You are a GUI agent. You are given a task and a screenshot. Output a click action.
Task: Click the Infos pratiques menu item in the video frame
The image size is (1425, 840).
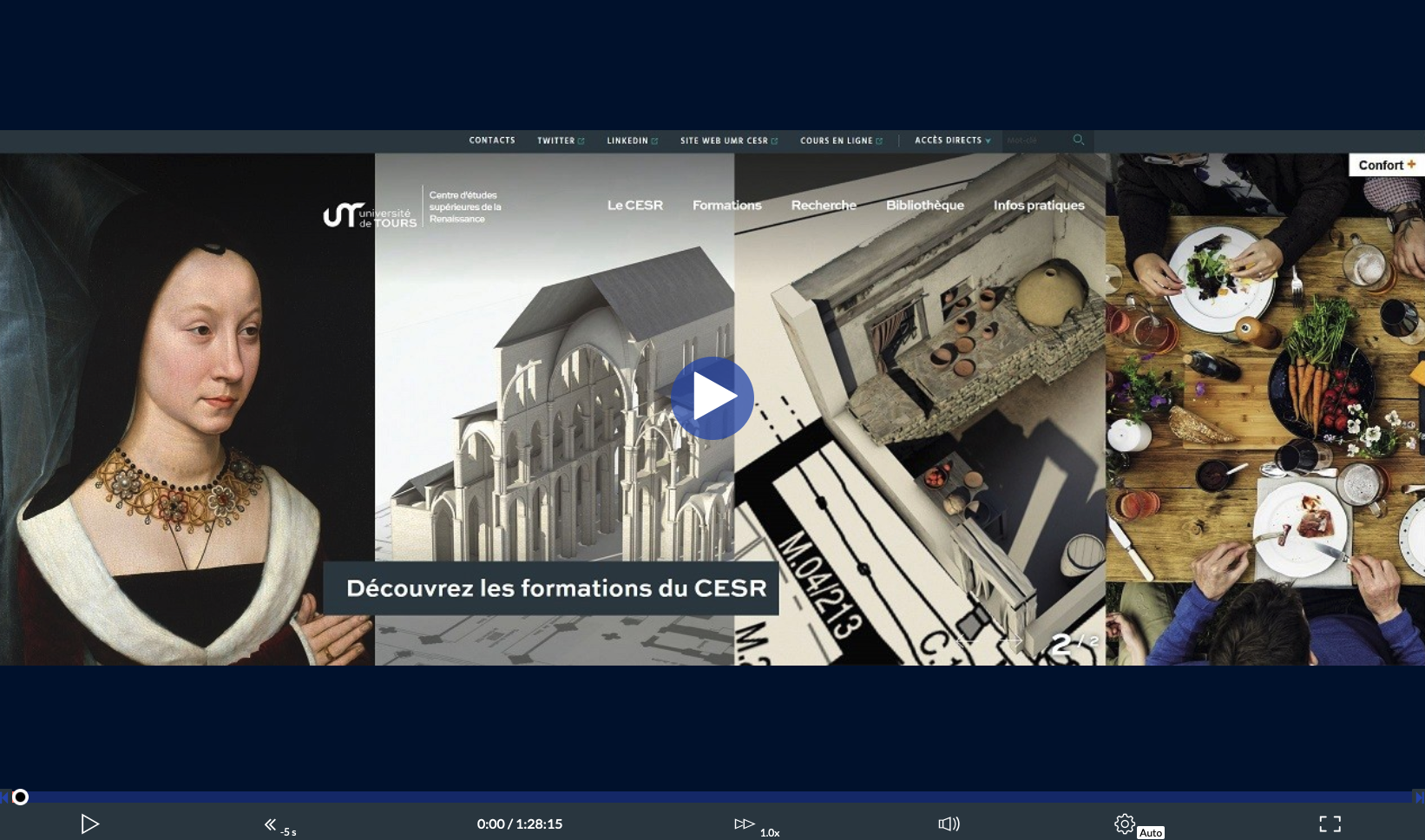click(x=1039, y=206)
